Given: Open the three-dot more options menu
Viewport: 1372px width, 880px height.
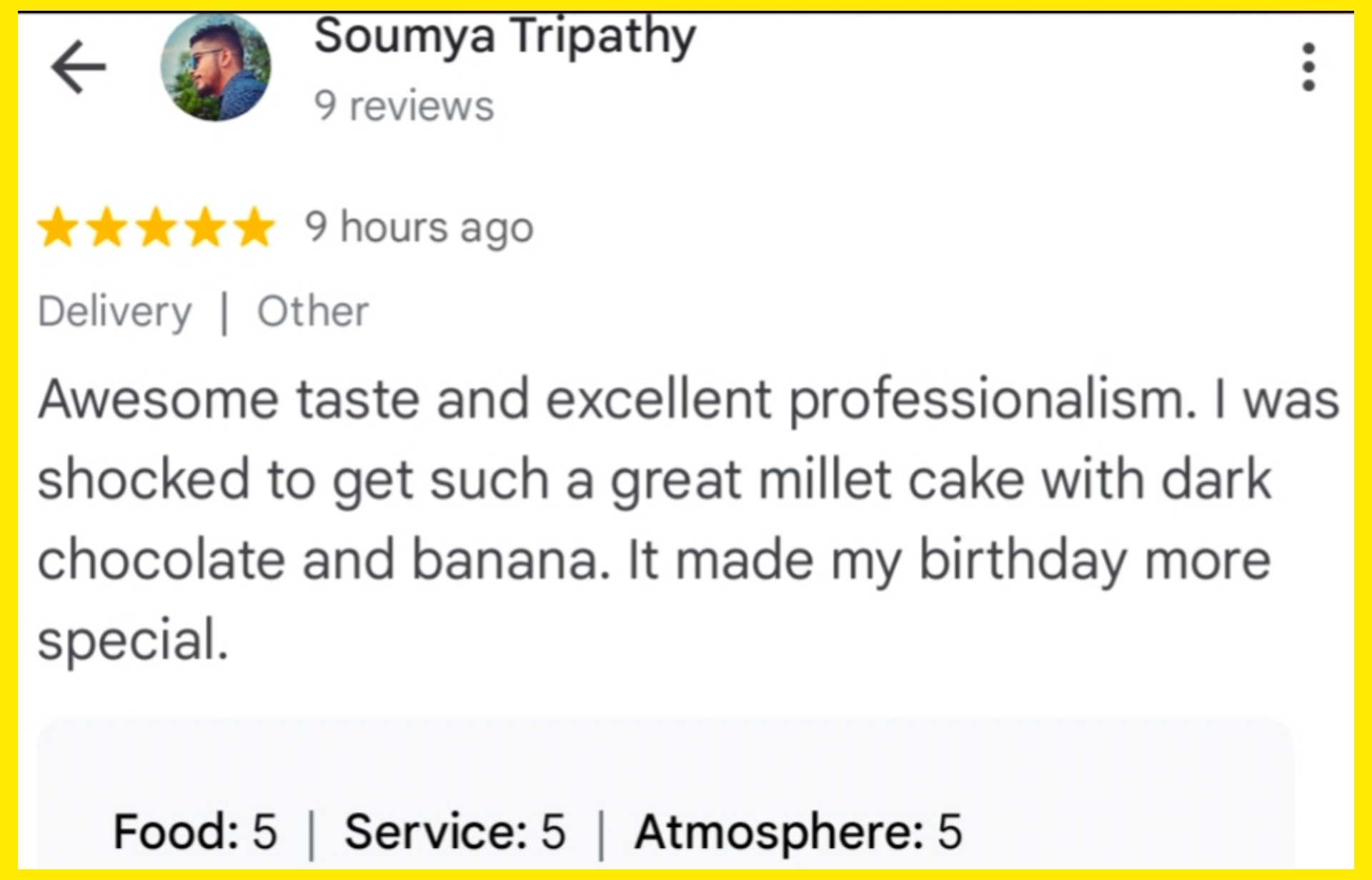Looking at the screenshot, I should click(1308, 67).
